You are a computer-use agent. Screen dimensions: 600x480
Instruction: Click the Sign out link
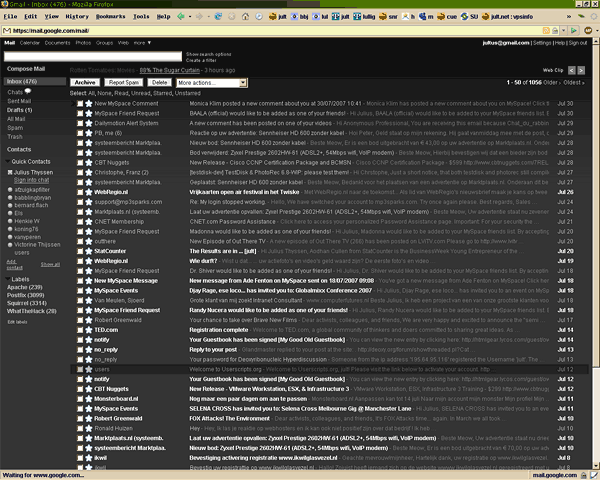coord(578,43)
